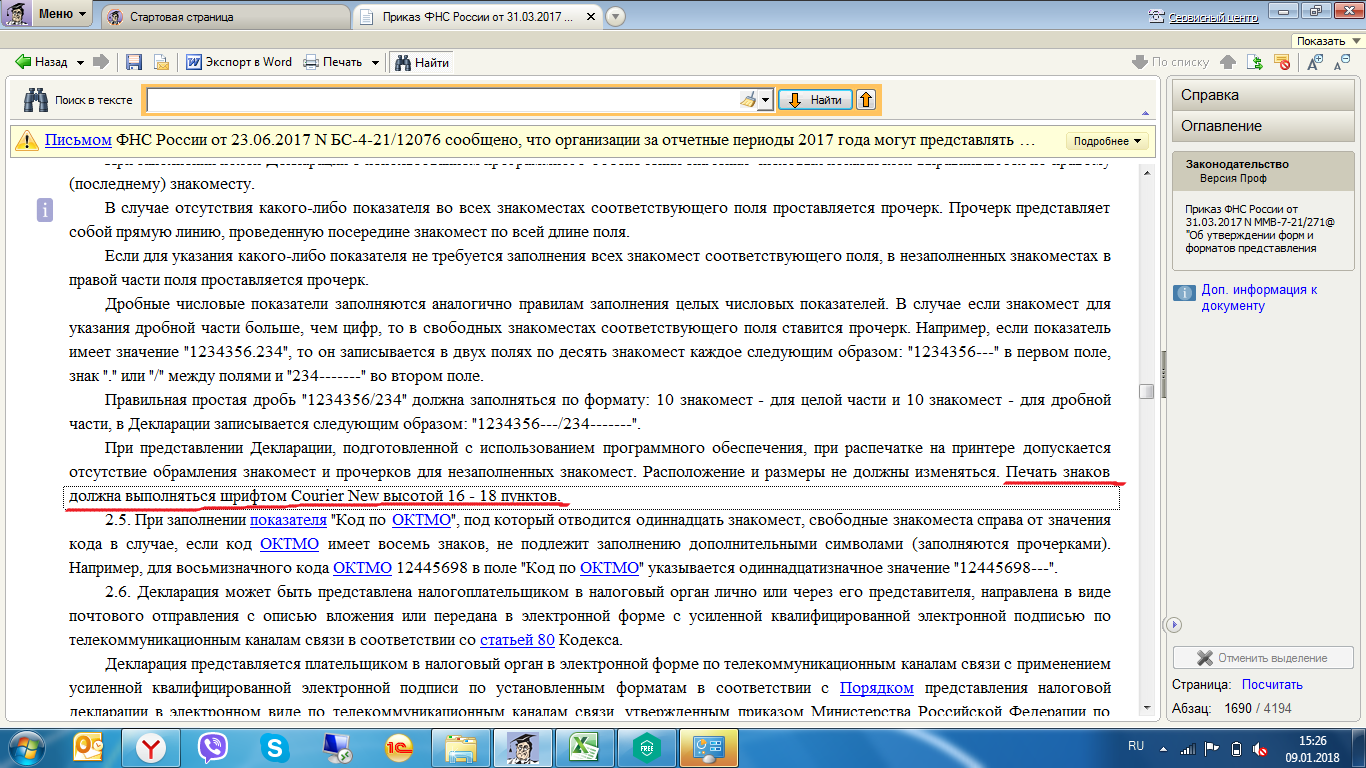Open the Порядком hyperlink

click(877, 688)
